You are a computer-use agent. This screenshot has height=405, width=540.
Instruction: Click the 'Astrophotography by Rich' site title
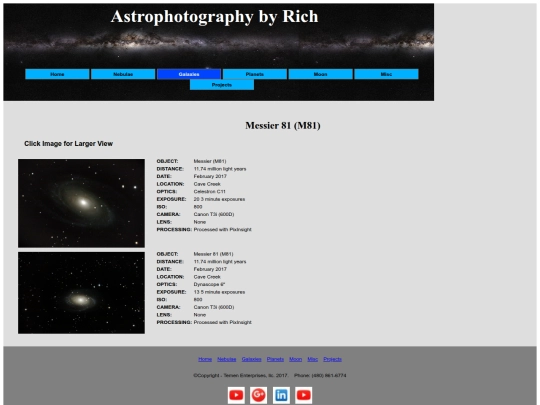pos(215,17)
